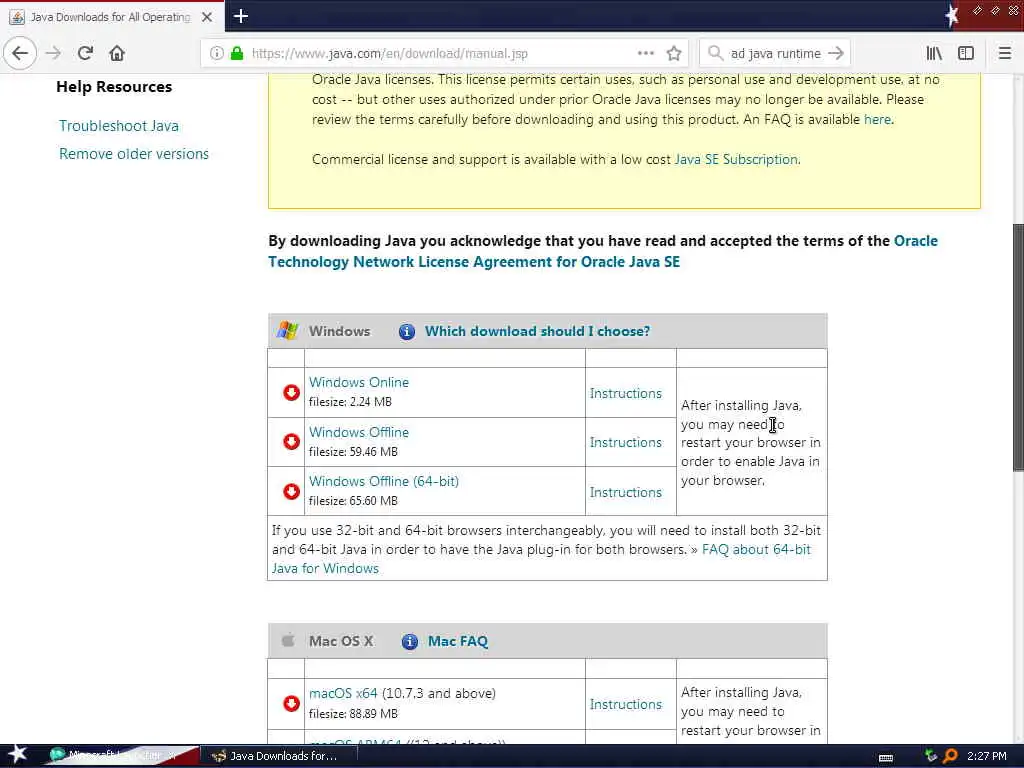Click the search box with 'ad java runtime'
This screenshot has height=768, width=1024.
click(x=775, y=54)
